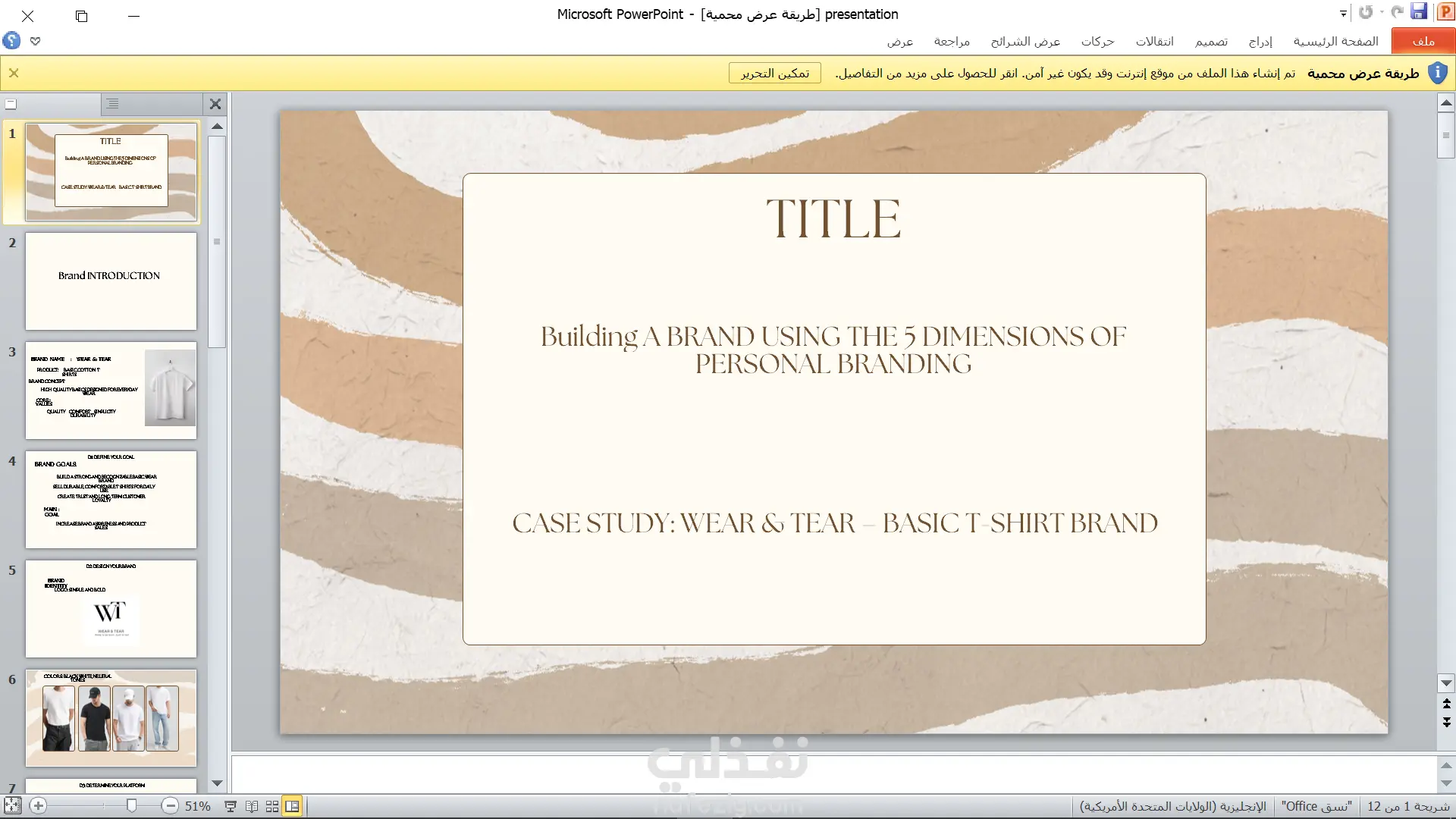This screenshot has height=819, width=1456.
Task: Expand the collapsed ribbon with the chevron
Action: tap(36, 41)
